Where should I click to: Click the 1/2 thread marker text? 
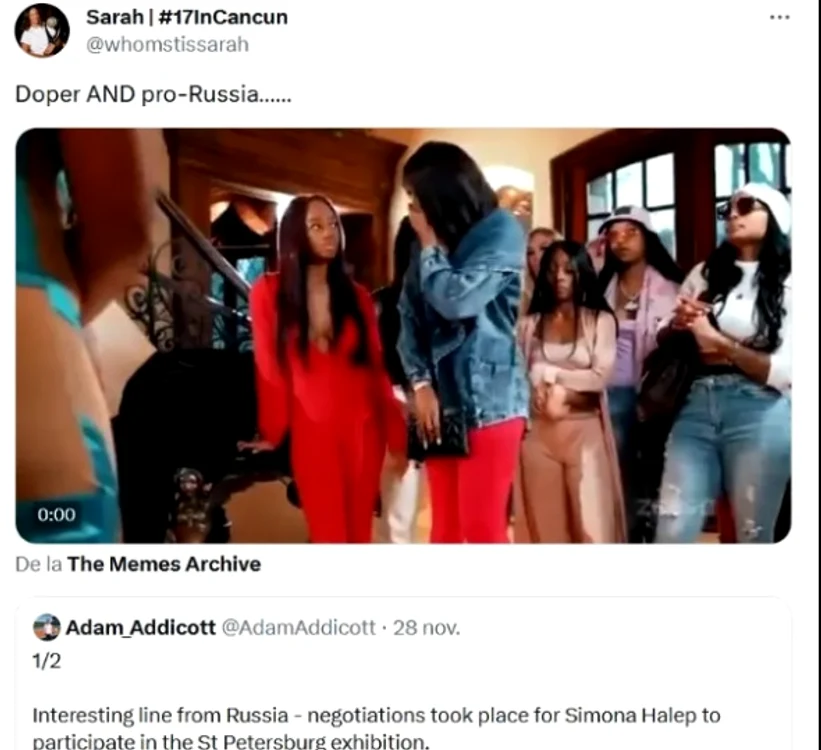pyautogui.click(x=47, y=661)
